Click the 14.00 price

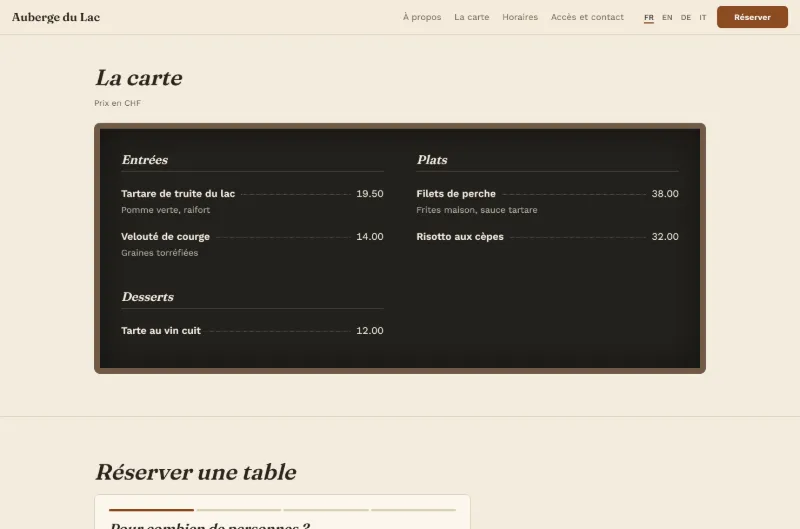[369, 236]
